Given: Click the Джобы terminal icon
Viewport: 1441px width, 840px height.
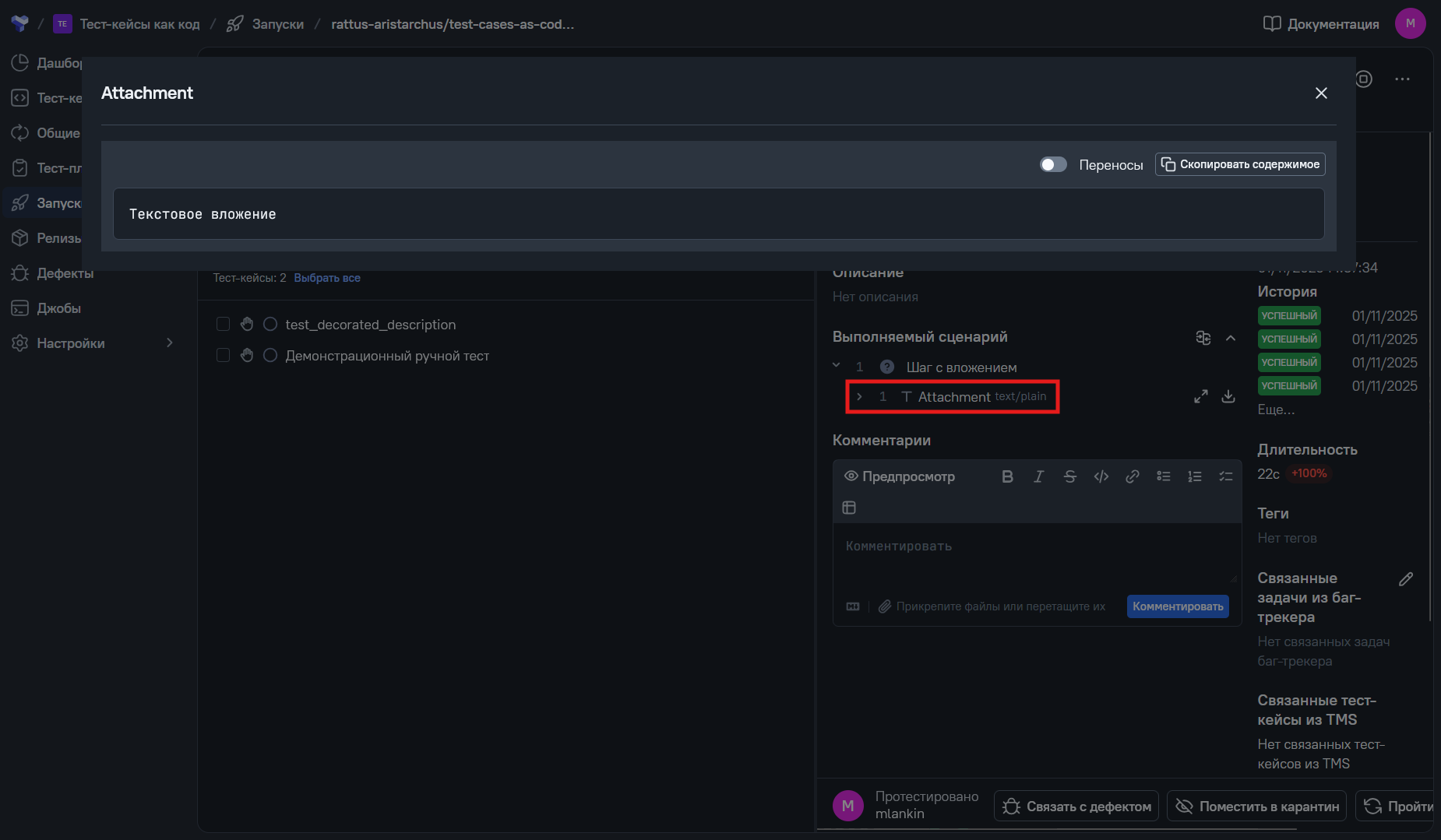Looking at the screenshot, I should (x=20, y=308).
